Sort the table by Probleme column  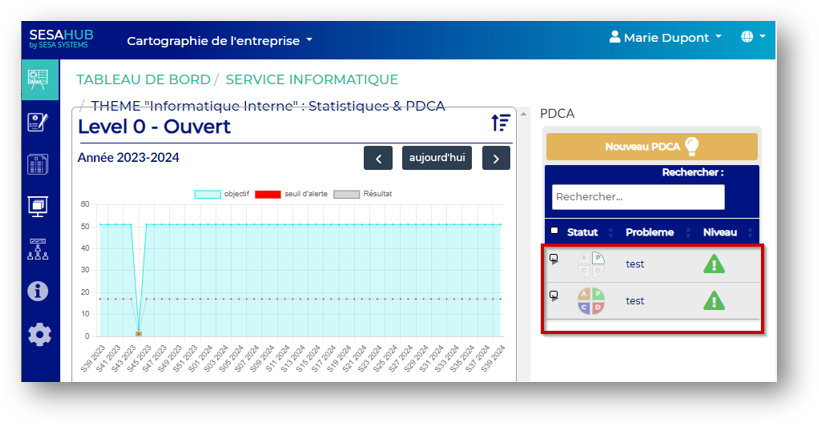650,232
